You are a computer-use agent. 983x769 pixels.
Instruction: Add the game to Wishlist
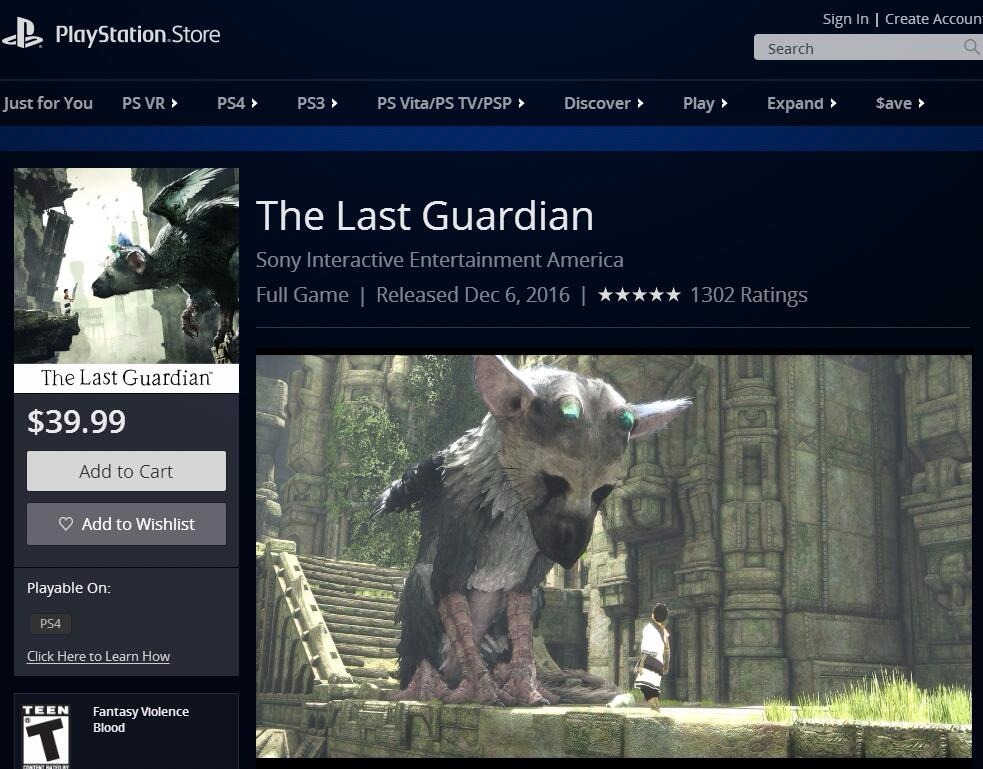126,523
